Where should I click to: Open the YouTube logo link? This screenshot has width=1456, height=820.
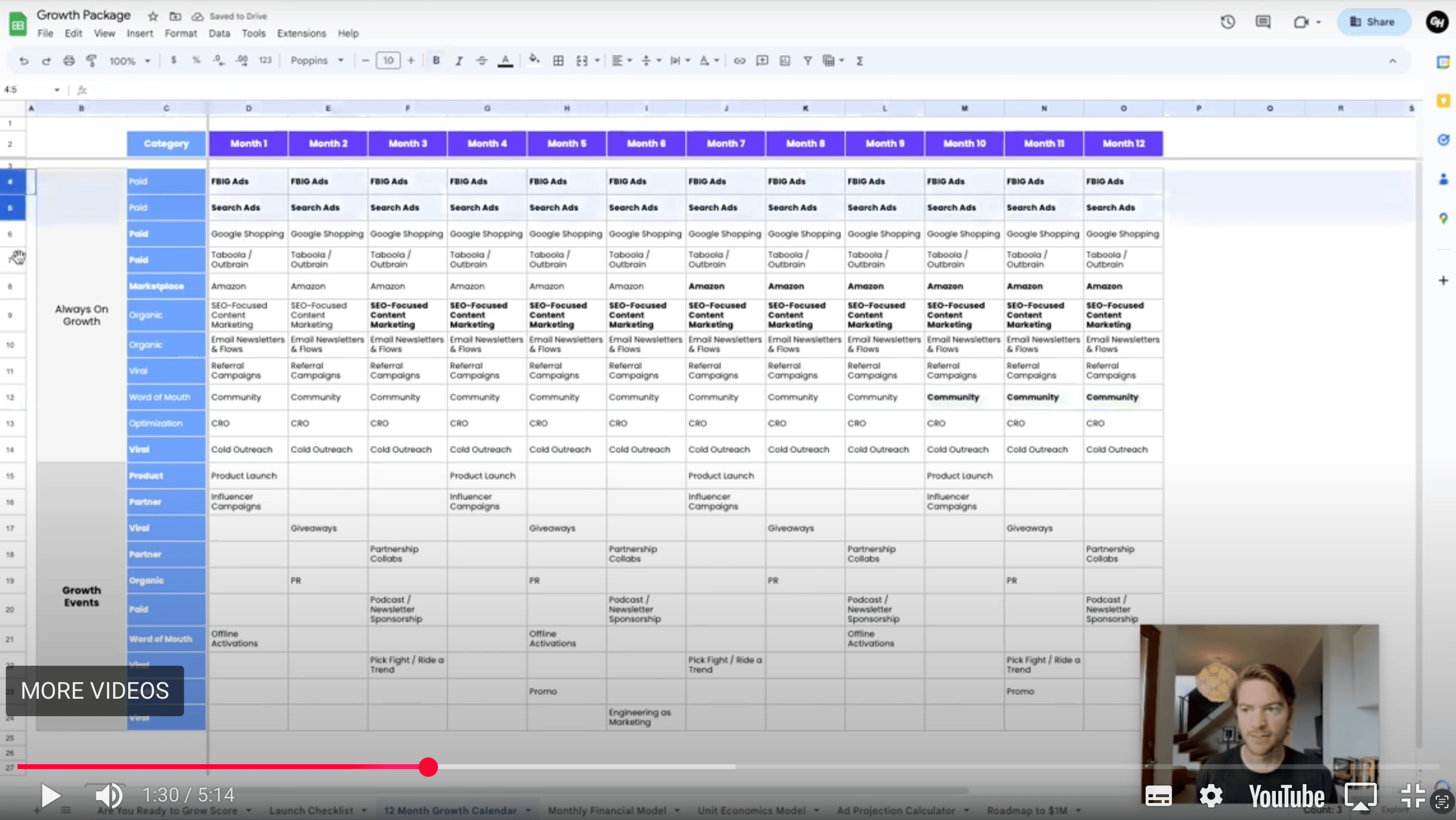(1287, 796)
